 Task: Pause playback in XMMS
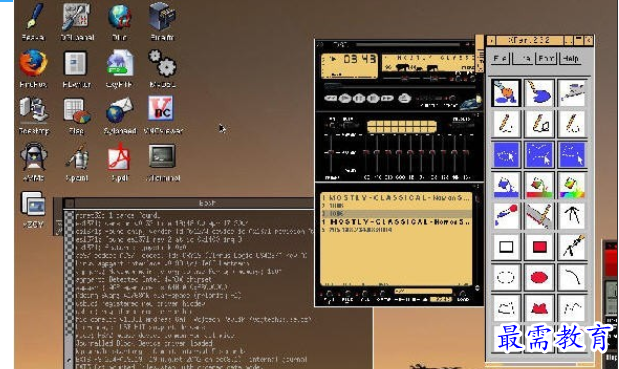point(359,98)
